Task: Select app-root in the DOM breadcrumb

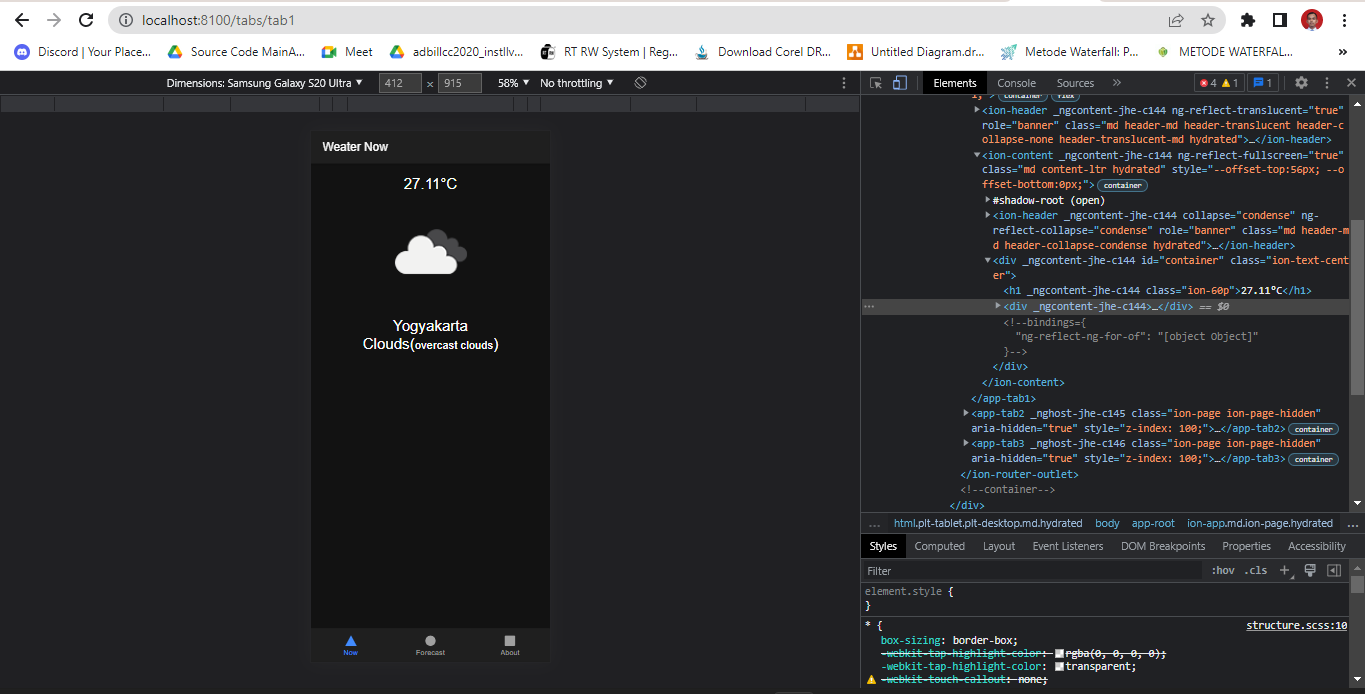Action: (x=1153, y=523)
